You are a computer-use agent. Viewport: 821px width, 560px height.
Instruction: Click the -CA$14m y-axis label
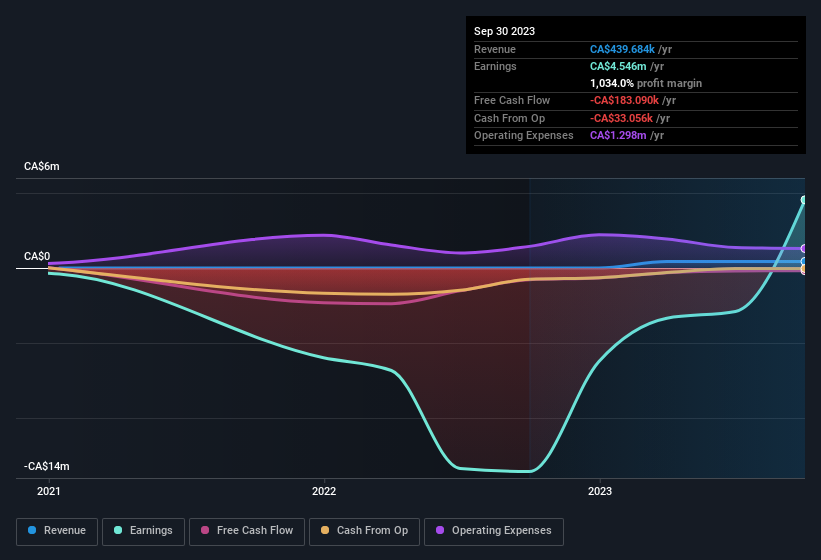[47, 466]
